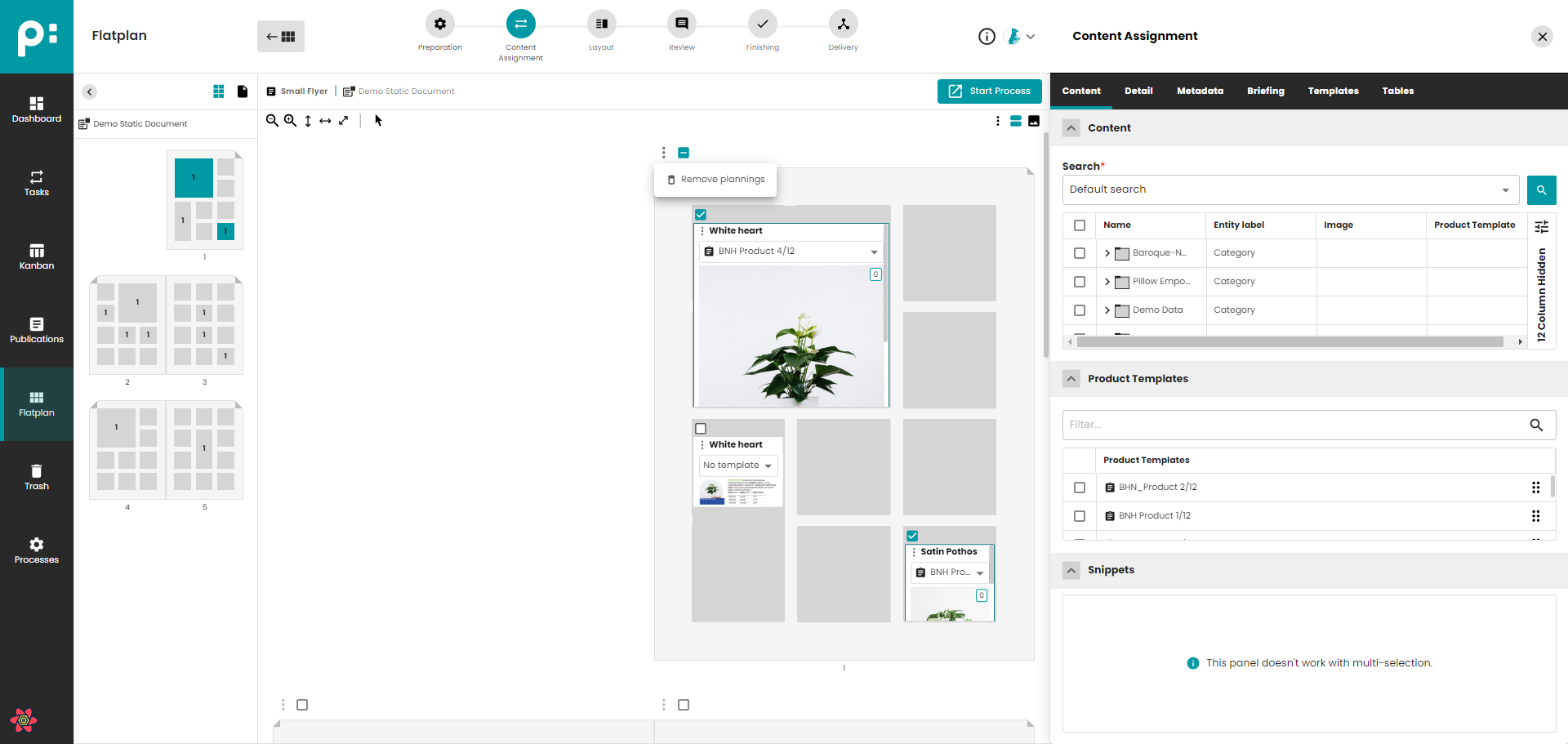Open the Default search dropdown
The image size is (1568, 744).
tap(1290, 190)
